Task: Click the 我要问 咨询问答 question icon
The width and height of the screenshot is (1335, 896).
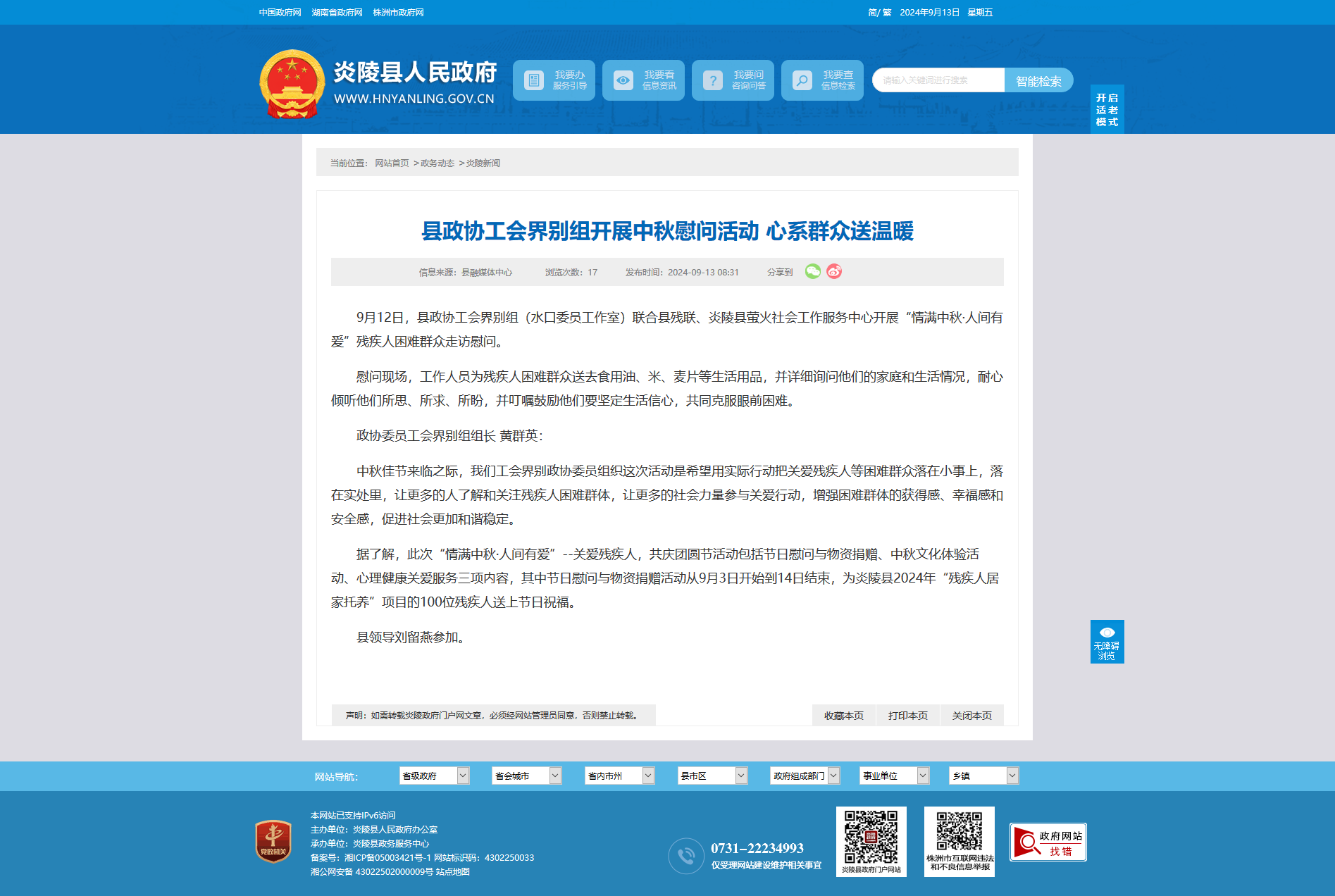Action: (x=713, y=80)
